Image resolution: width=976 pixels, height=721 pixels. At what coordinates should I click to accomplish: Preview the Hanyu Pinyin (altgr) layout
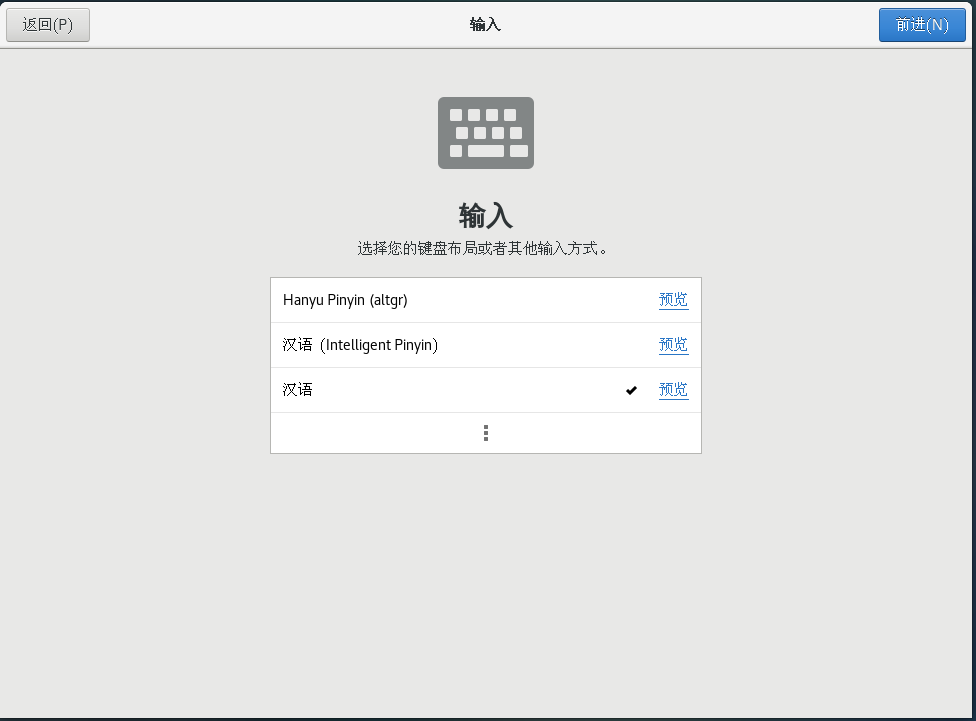[673, 300]
